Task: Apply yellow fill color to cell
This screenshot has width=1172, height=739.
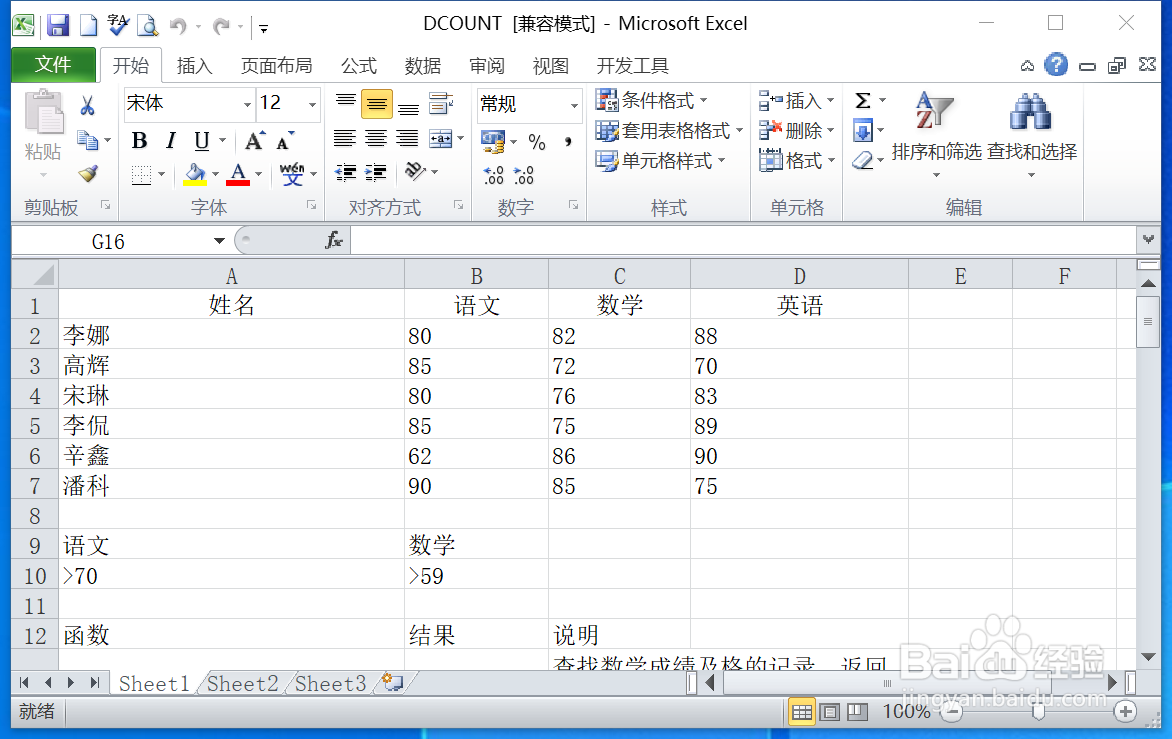Action: point(195,175)
